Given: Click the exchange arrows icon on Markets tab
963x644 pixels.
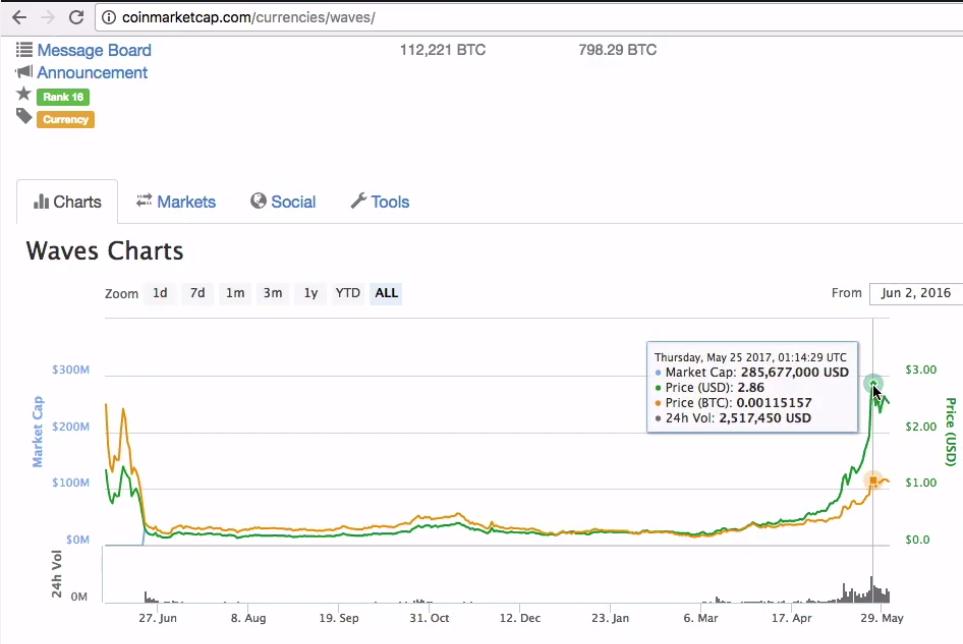Looking at the screenshot, I should click(144, 201).
